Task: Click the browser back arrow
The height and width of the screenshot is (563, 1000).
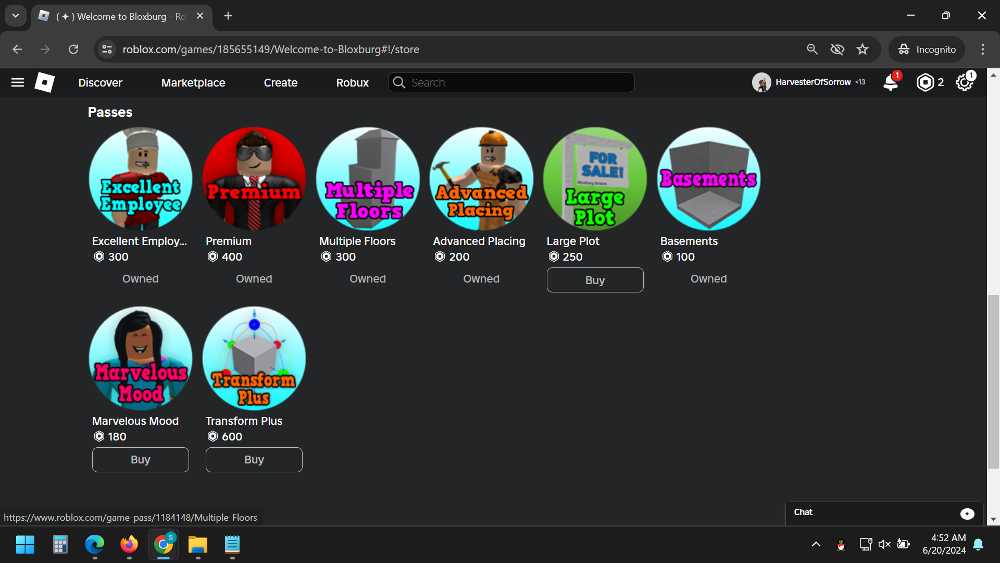Action: coord(17,49)
